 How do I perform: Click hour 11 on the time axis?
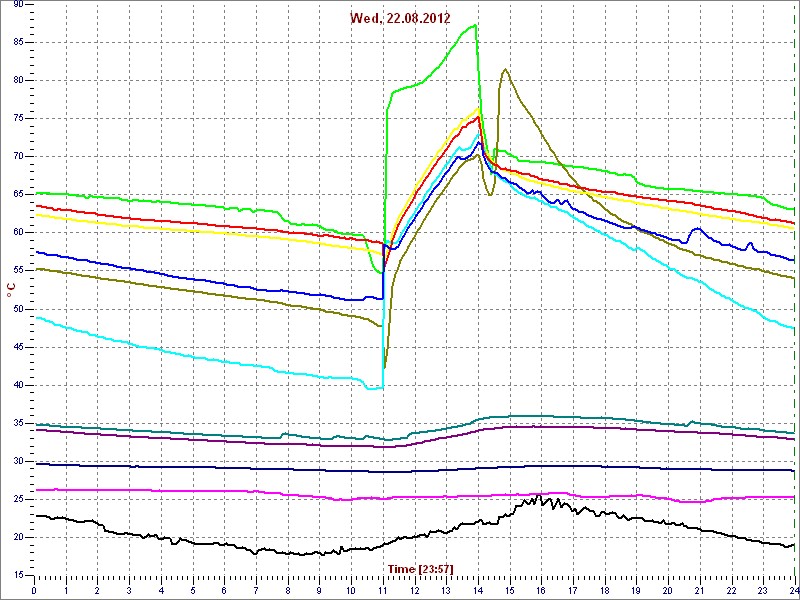click(383, 590)
